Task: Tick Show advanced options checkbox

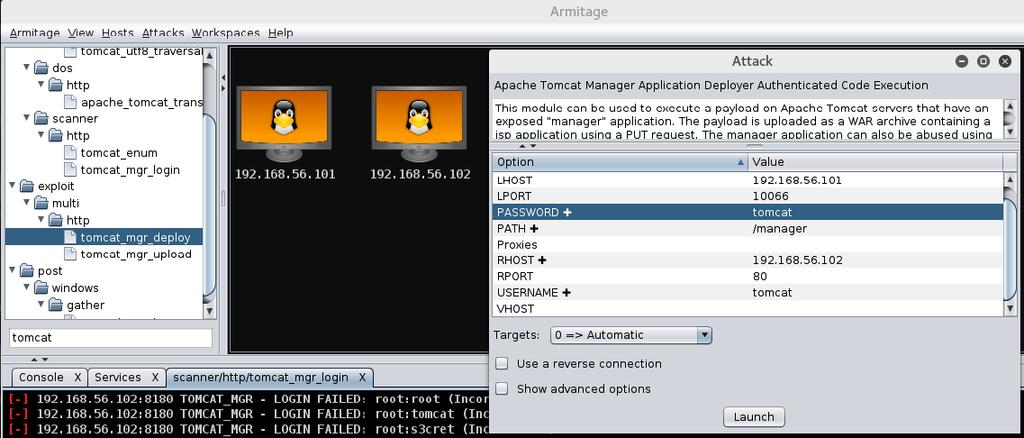Action: point(502,389)
